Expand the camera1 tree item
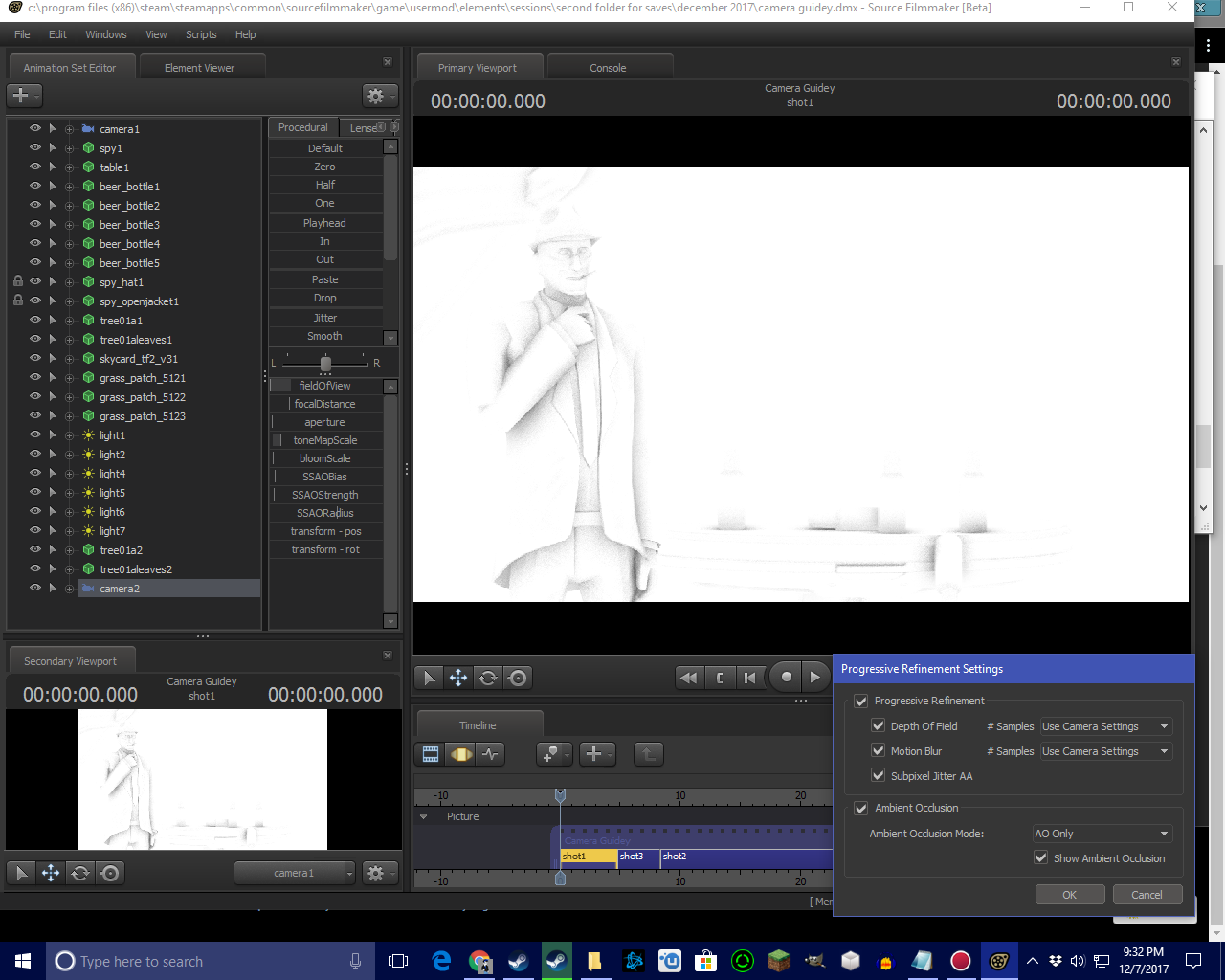Viewport: 1225px width, 980px height. click(x=69, y=129)
